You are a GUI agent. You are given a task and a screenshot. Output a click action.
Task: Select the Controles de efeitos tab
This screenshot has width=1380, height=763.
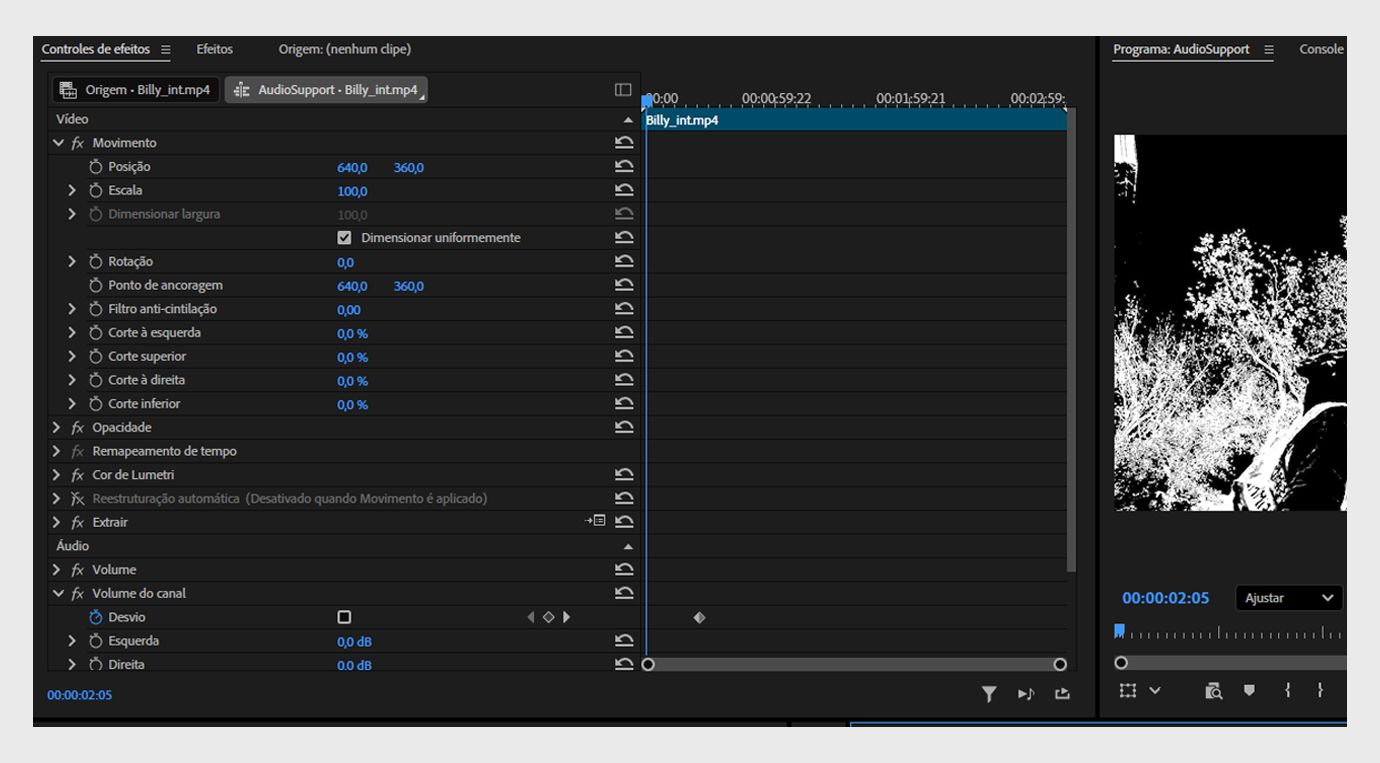[96, 49]
